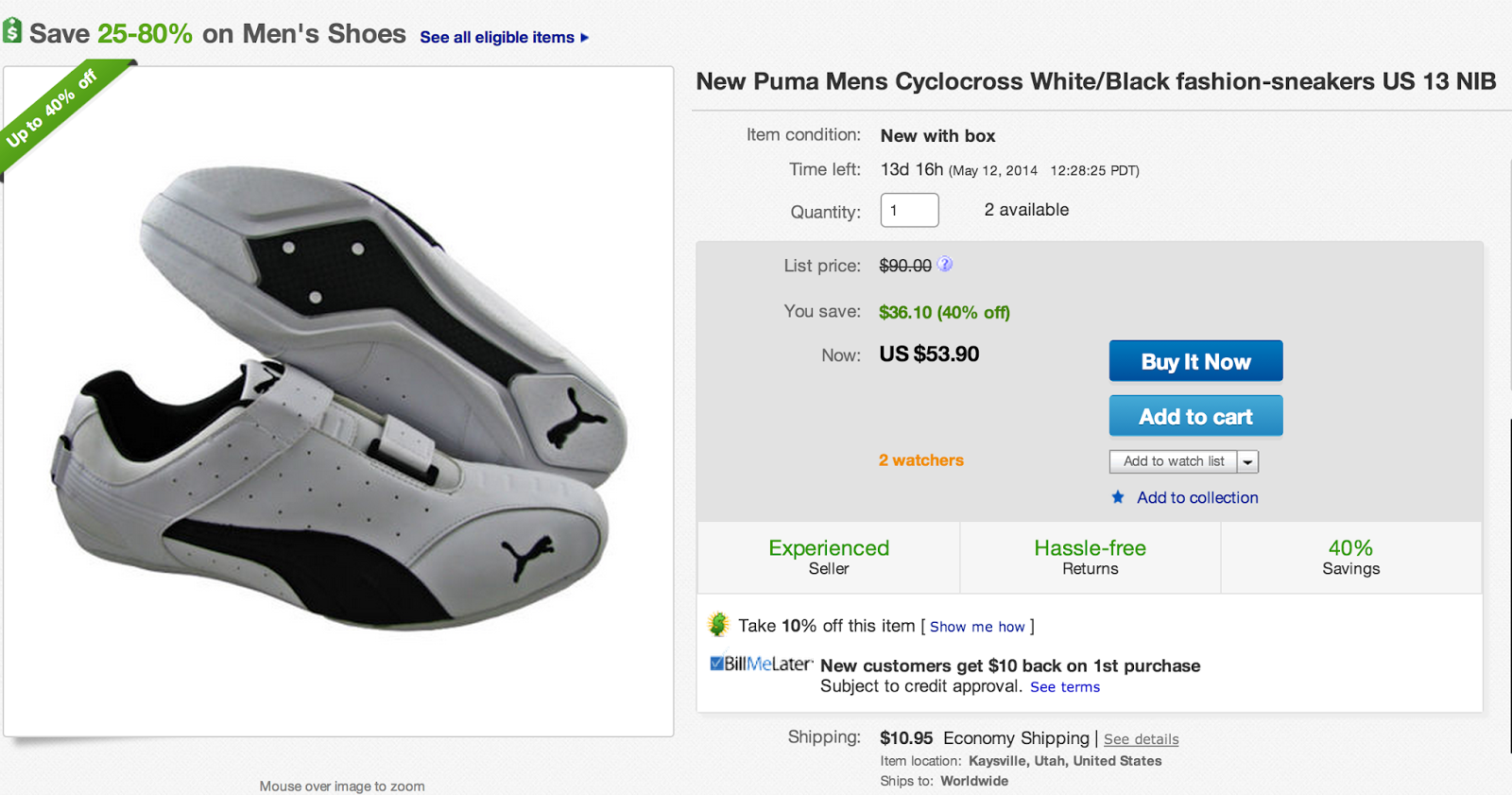Open the Add to collection link
The width and height of the screenshot is (1512, 795).
coord(1197,497)
